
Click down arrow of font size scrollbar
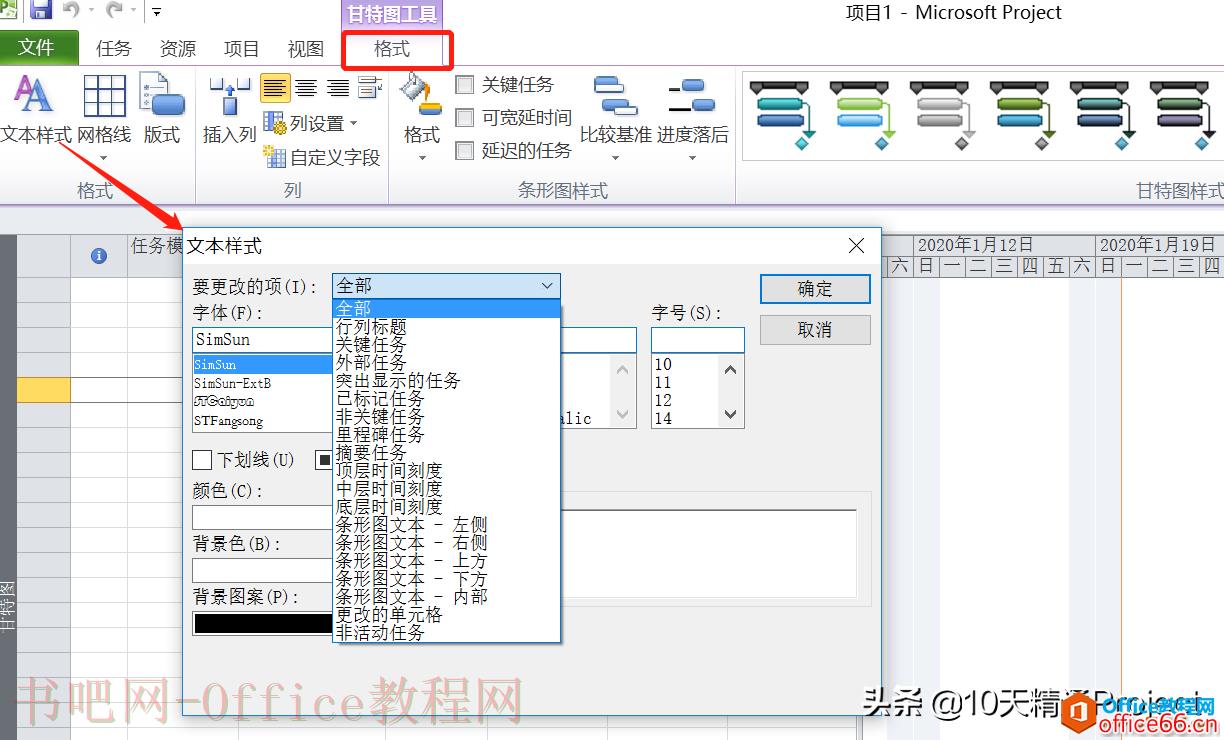[x=730, y=415]
